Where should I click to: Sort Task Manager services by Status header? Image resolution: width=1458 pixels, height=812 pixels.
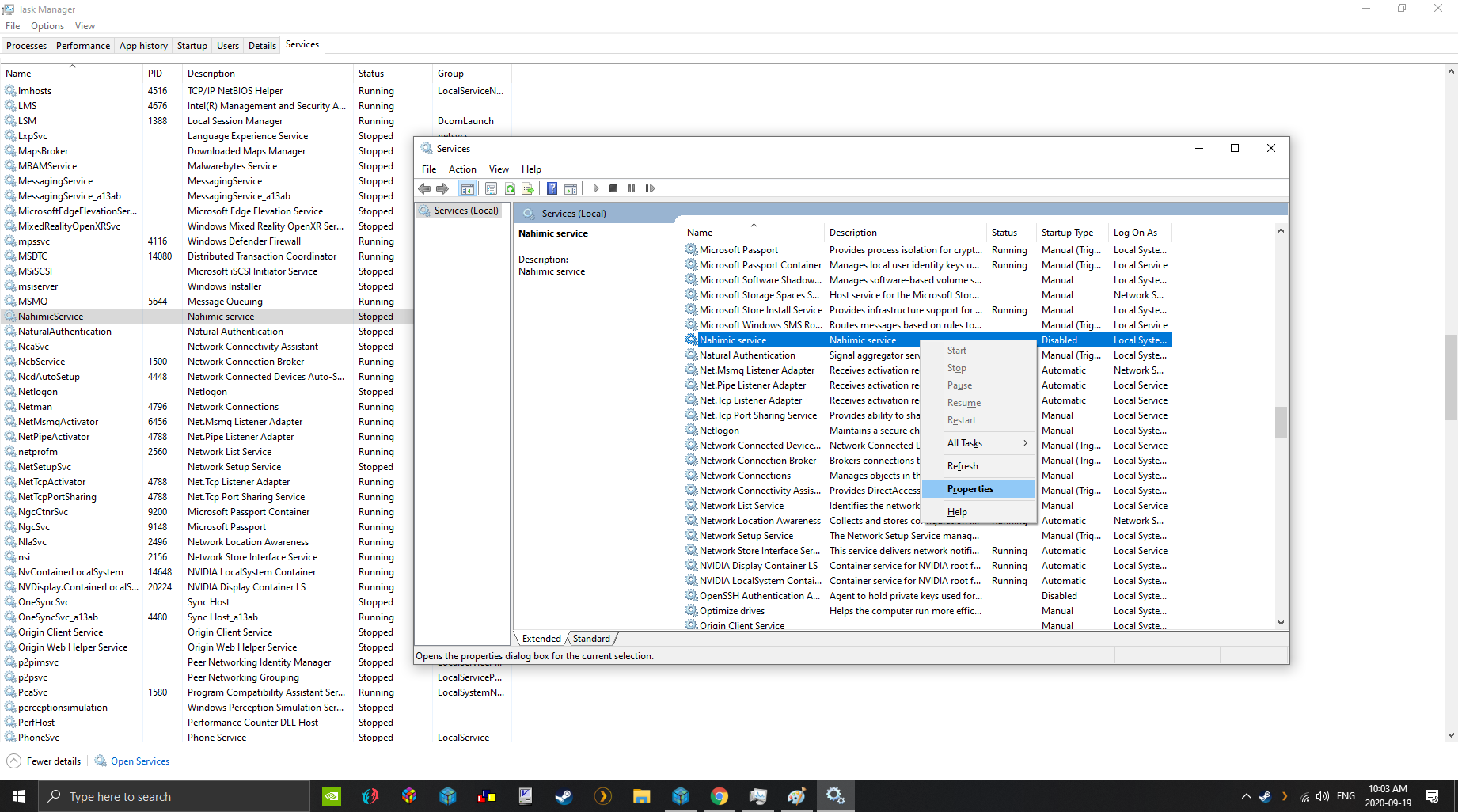tap(392, 74)
